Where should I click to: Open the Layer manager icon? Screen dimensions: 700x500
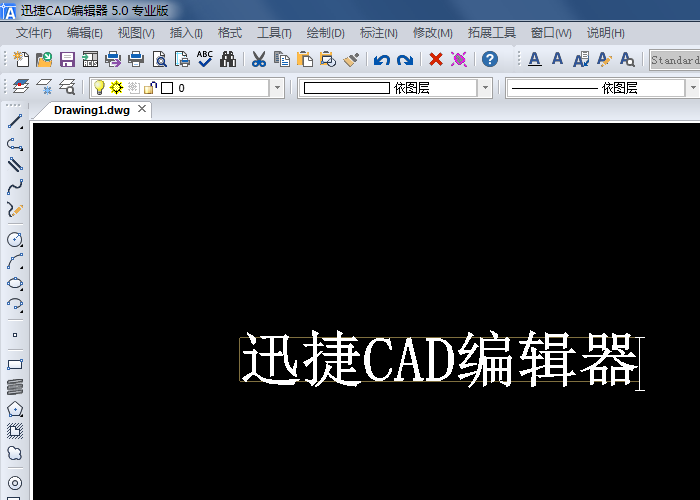(x=21, y=87)
